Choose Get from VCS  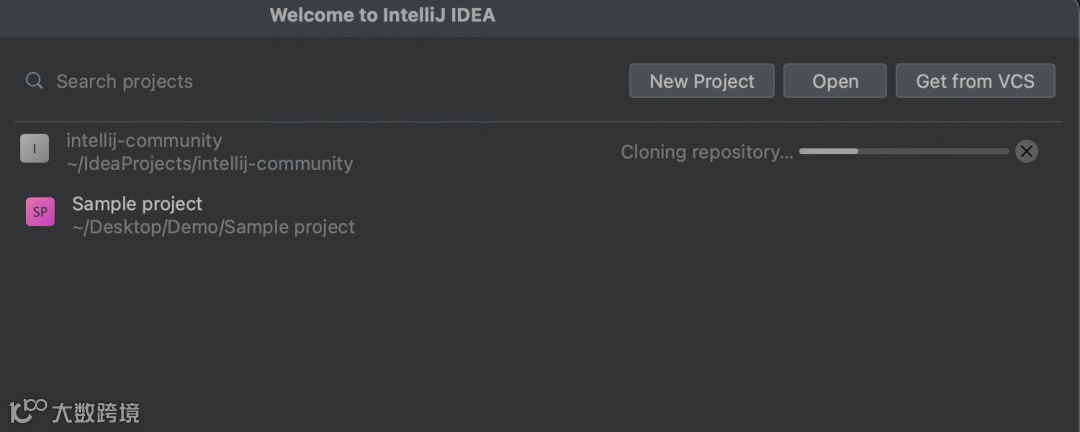975,81
